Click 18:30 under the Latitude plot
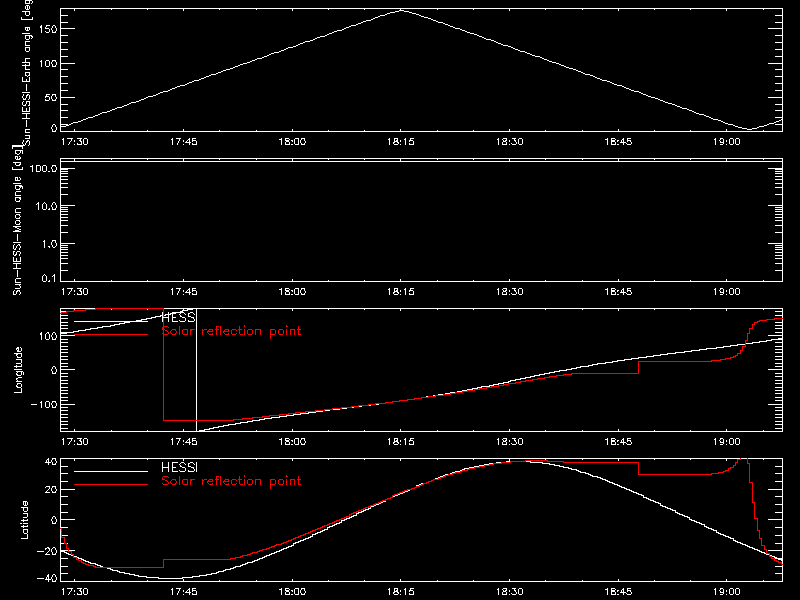Screen dimensions: 800x600 [509, 592]
